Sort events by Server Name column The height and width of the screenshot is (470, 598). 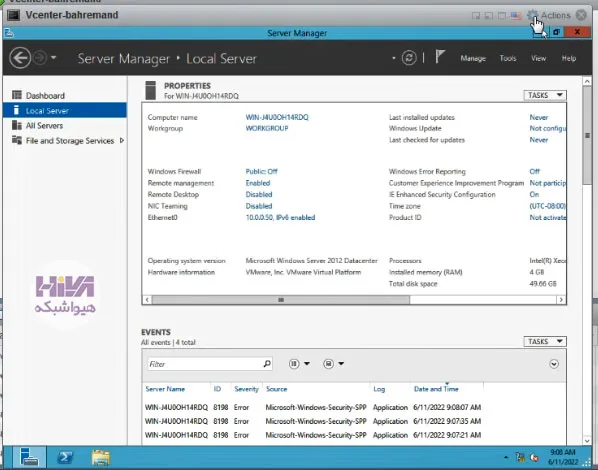pos(165,389)
